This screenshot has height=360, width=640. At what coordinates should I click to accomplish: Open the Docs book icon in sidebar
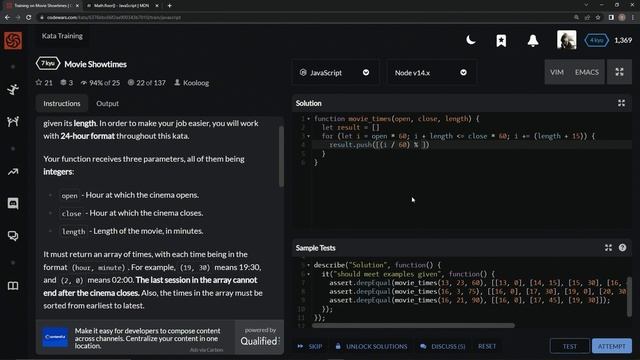pyautogui.click(x=13, y=286)
